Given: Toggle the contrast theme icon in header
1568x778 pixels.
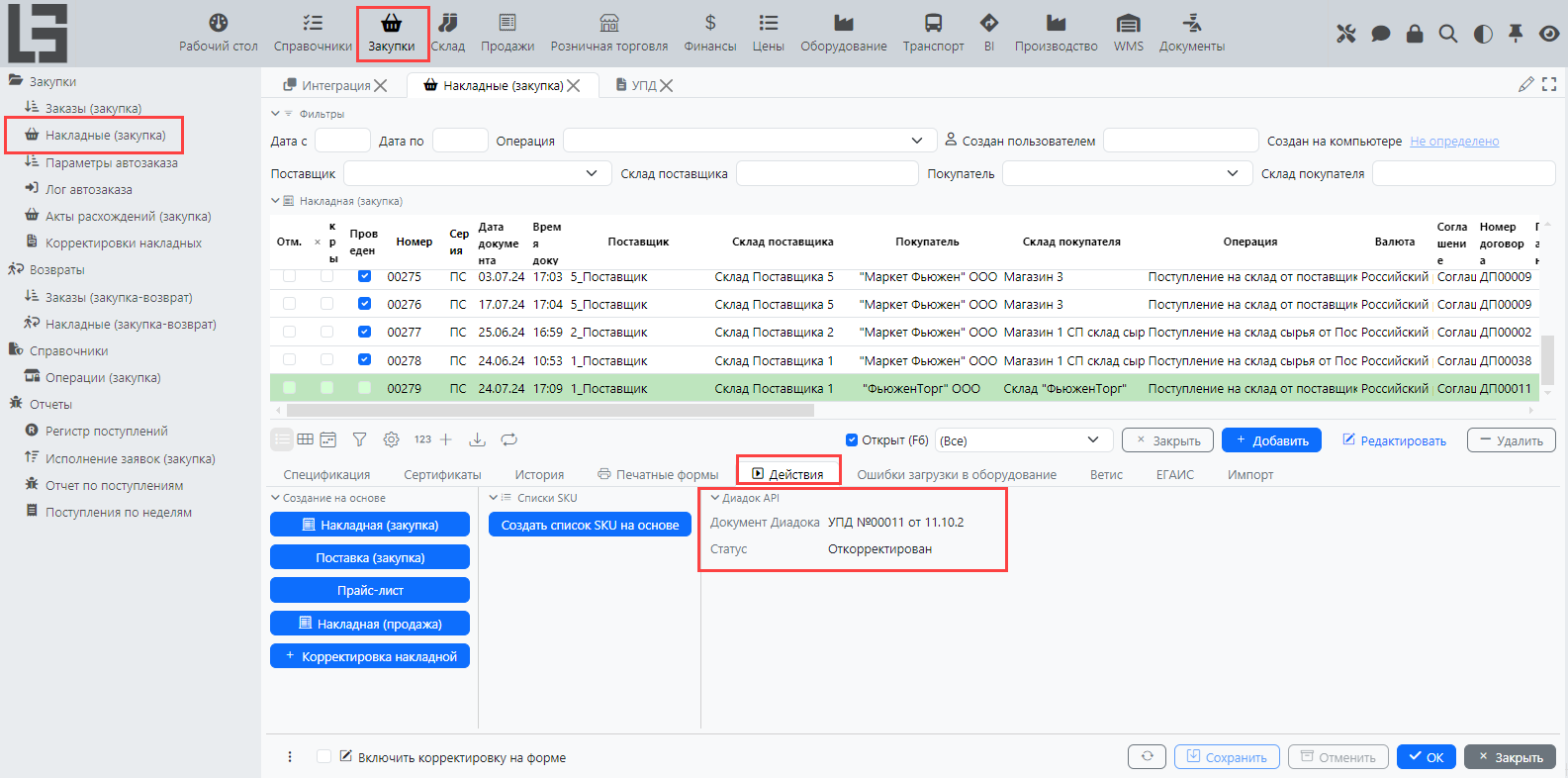Looking at the screenshot, I should (1482, 34).
